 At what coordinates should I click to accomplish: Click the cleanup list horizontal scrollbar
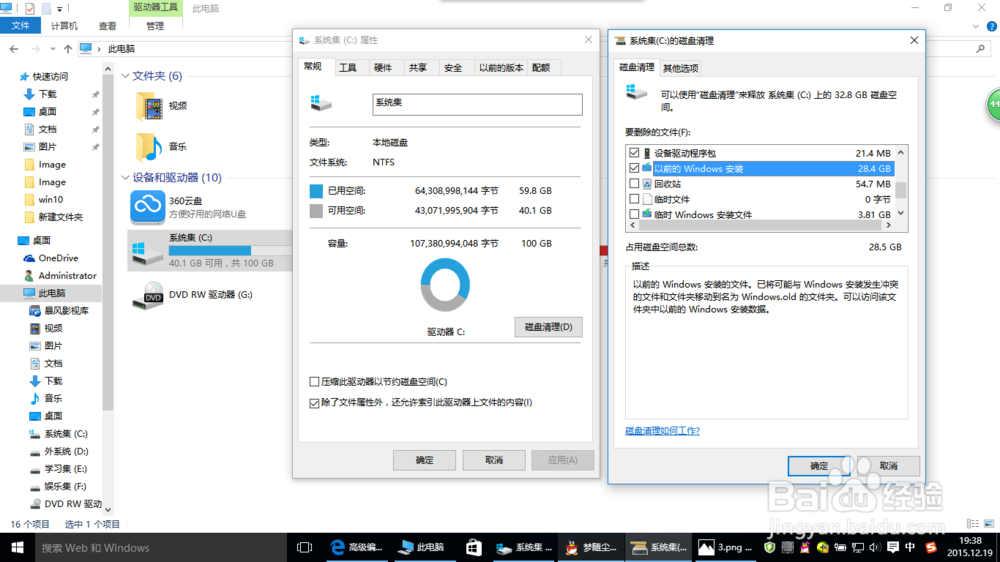click(x=760, y=225)
